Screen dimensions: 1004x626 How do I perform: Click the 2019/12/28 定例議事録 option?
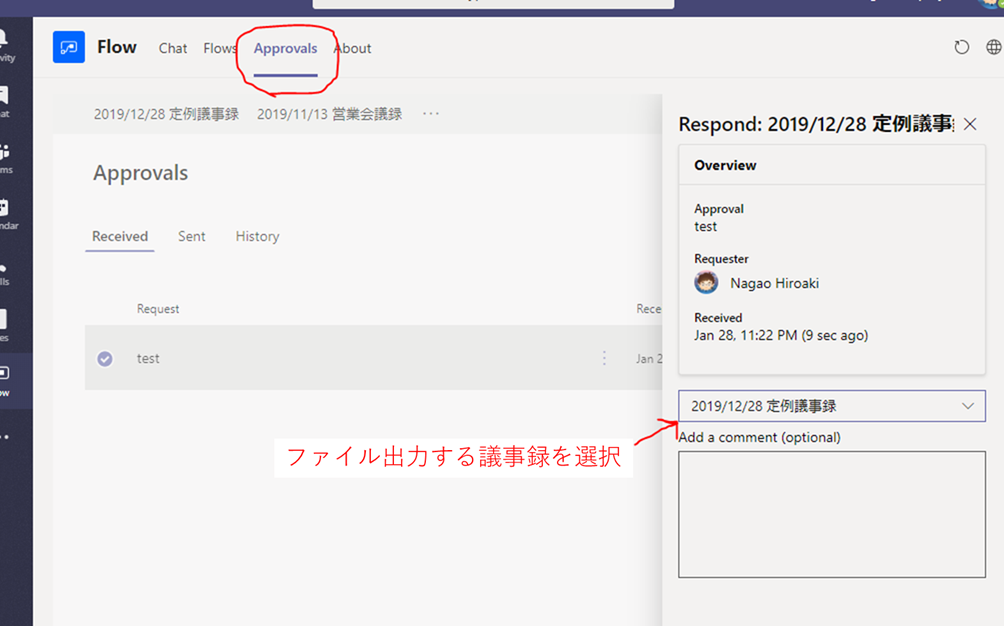click(x=166, y=114)
